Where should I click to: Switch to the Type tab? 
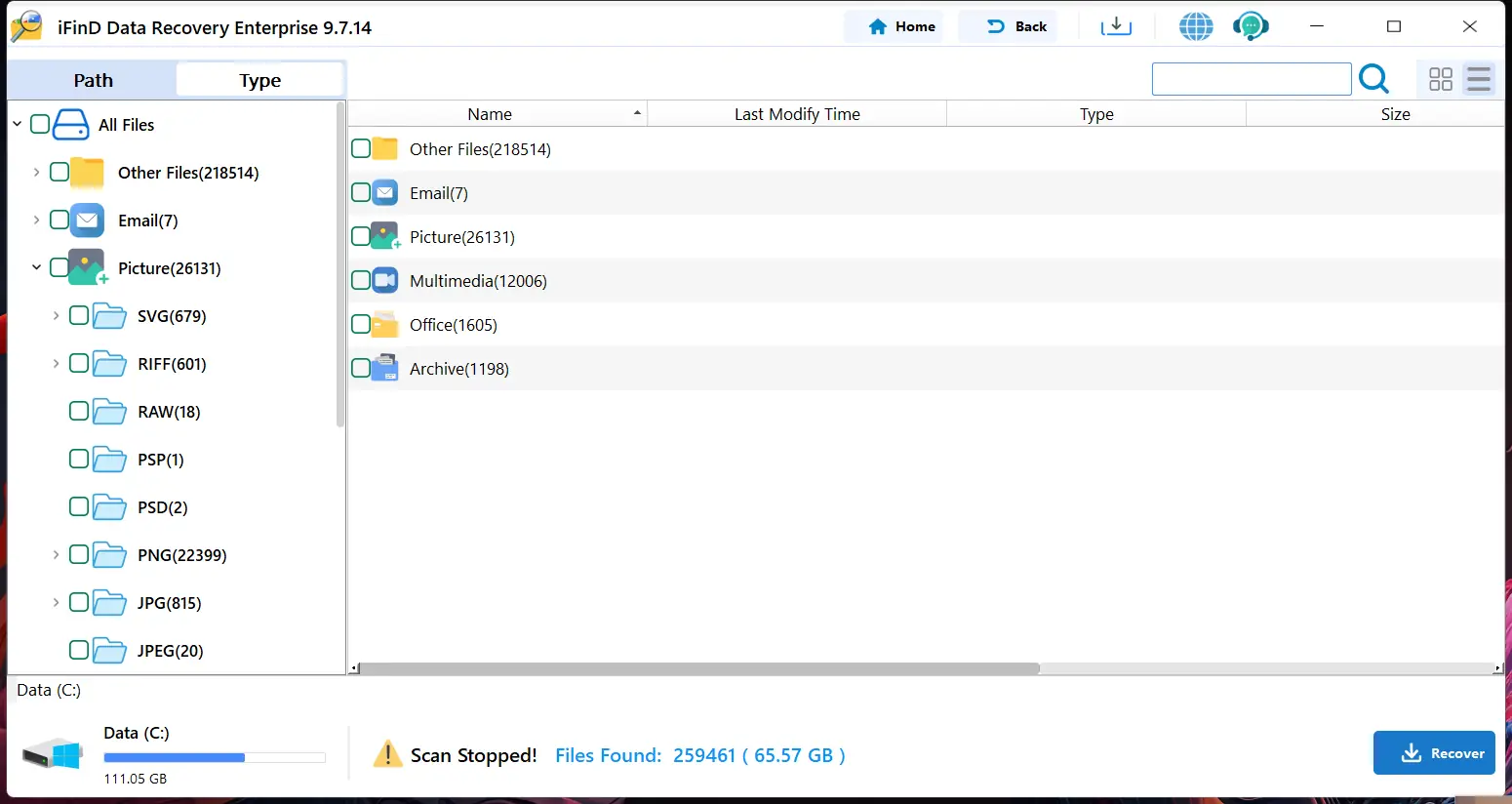(x=259, y=80)
